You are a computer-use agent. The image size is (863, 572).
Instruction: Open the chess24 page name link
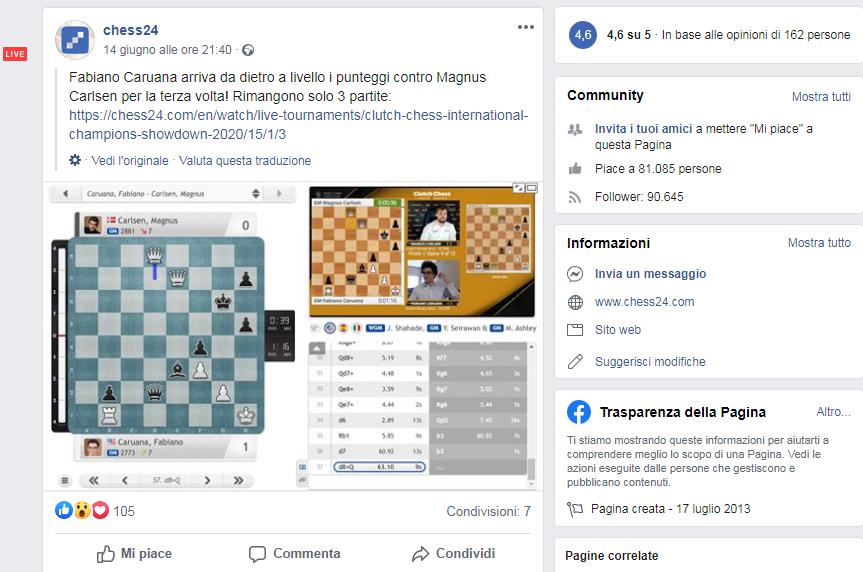click(130, 30)
